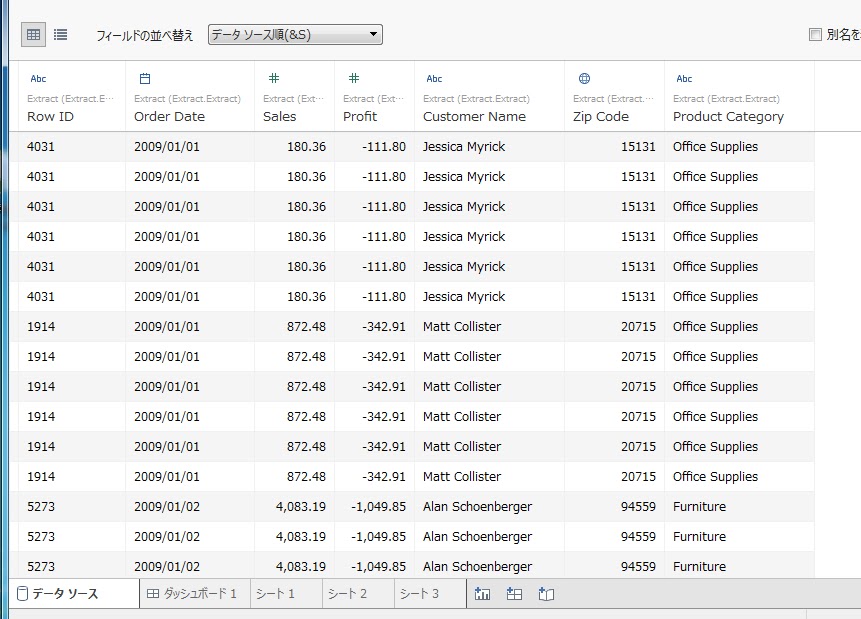Viewport: 861px width, 619px height.
Task: Open the データ ソース順 sort dropdown
Action: pos(295,35)
